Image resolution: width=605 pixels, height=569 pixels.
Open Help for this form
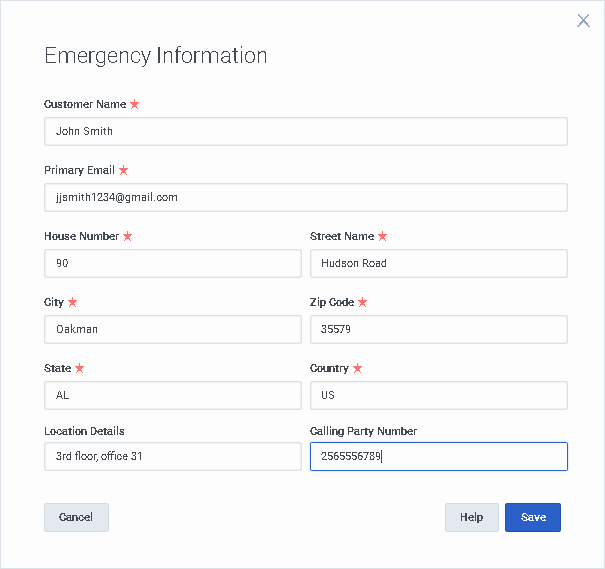click(x=471, y=517)
